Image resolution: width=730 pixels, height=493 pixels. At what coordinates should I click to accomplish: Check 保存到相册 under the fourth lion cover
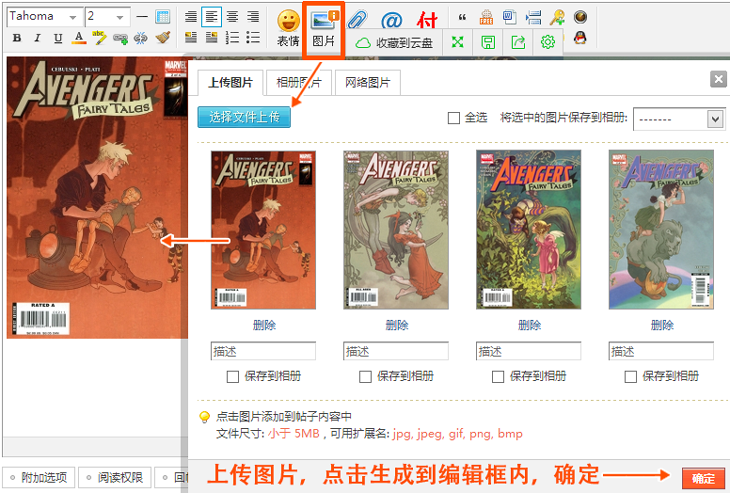click(x=631, y=376)
